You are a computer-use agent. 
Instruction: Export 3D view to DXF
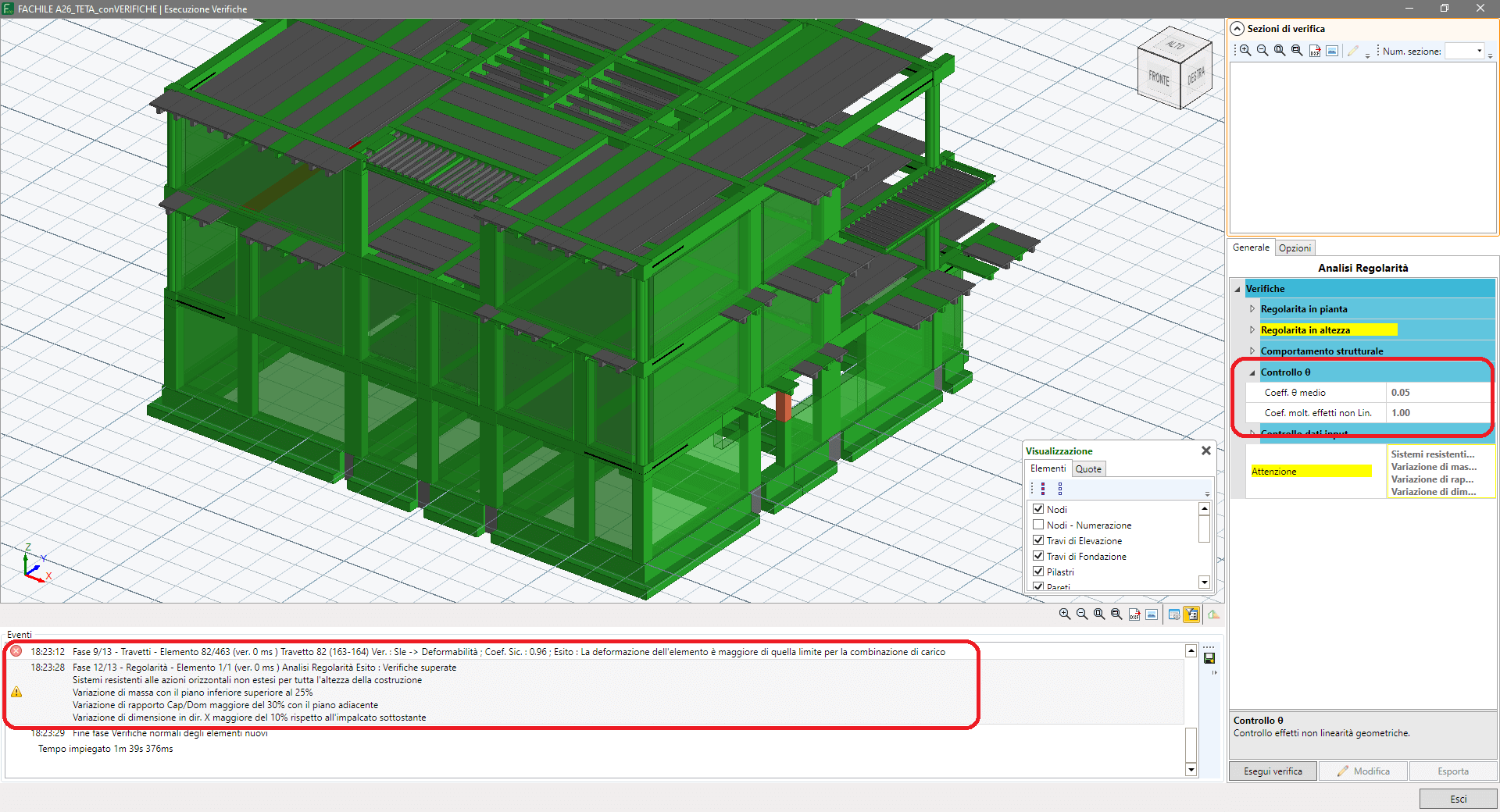click(1134, 614)
